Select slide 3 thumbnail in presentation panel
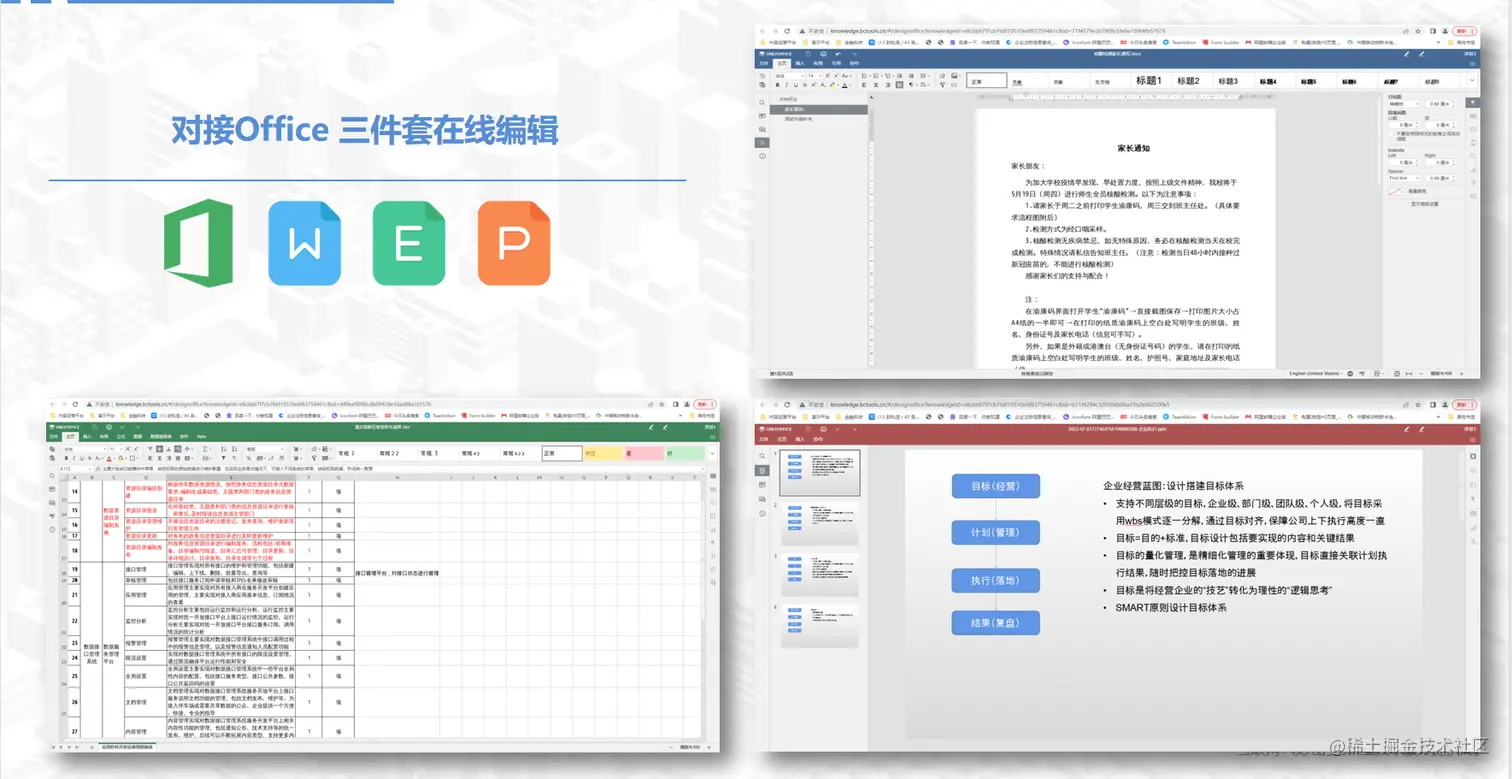 pyautogui.click(x=820, y=575)
